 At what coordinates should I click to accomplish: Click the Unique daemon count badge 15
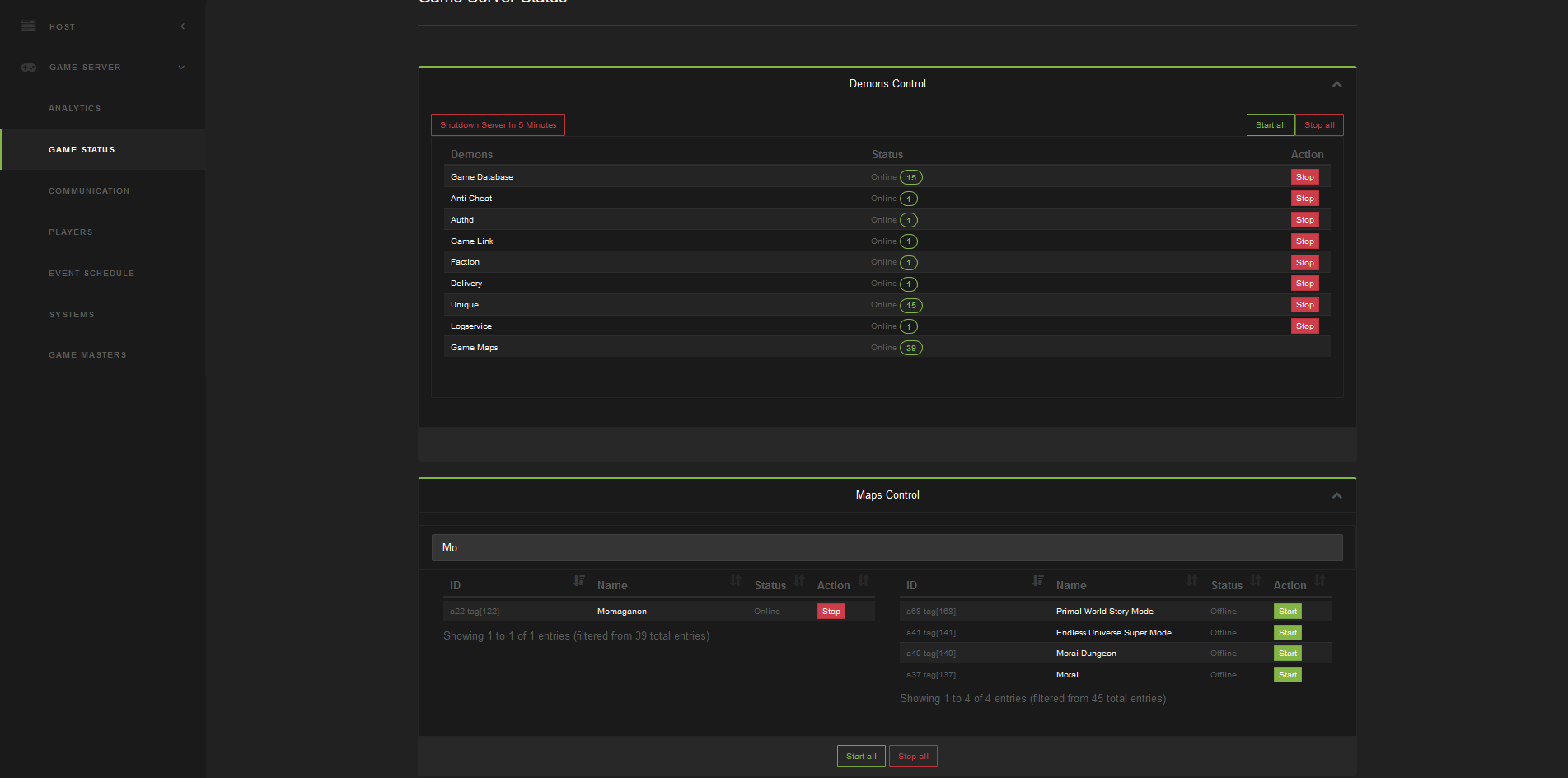911,305
